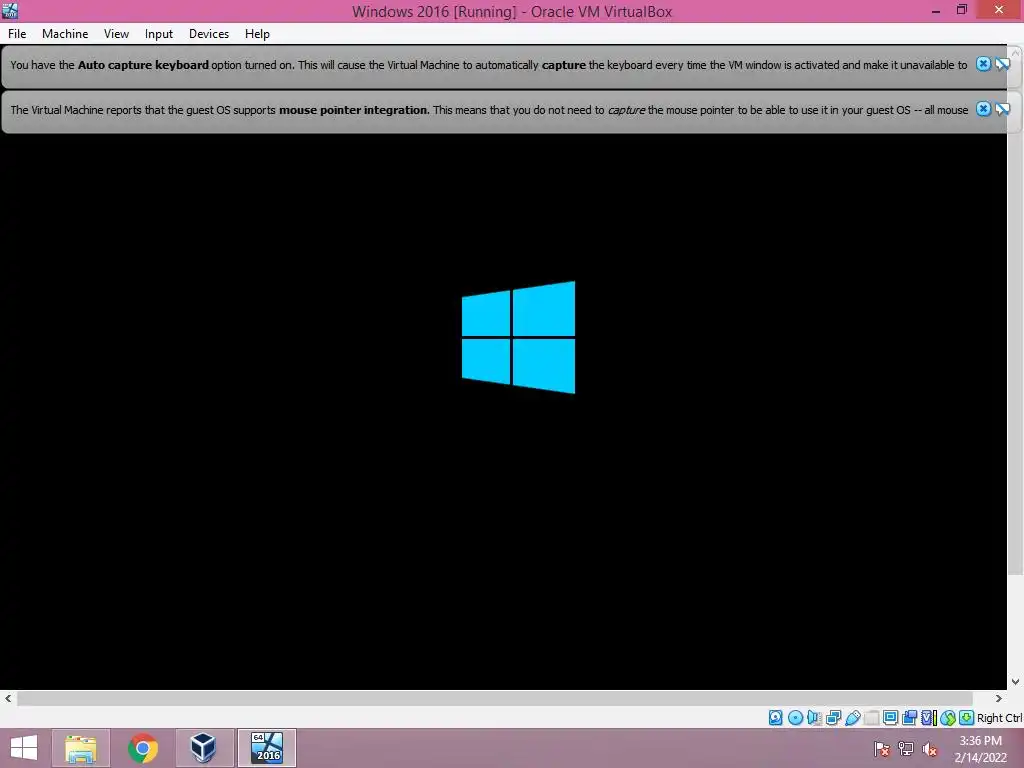
Task: Click the vertical scrollbar down arrow
Action: tap(1016, 682)
